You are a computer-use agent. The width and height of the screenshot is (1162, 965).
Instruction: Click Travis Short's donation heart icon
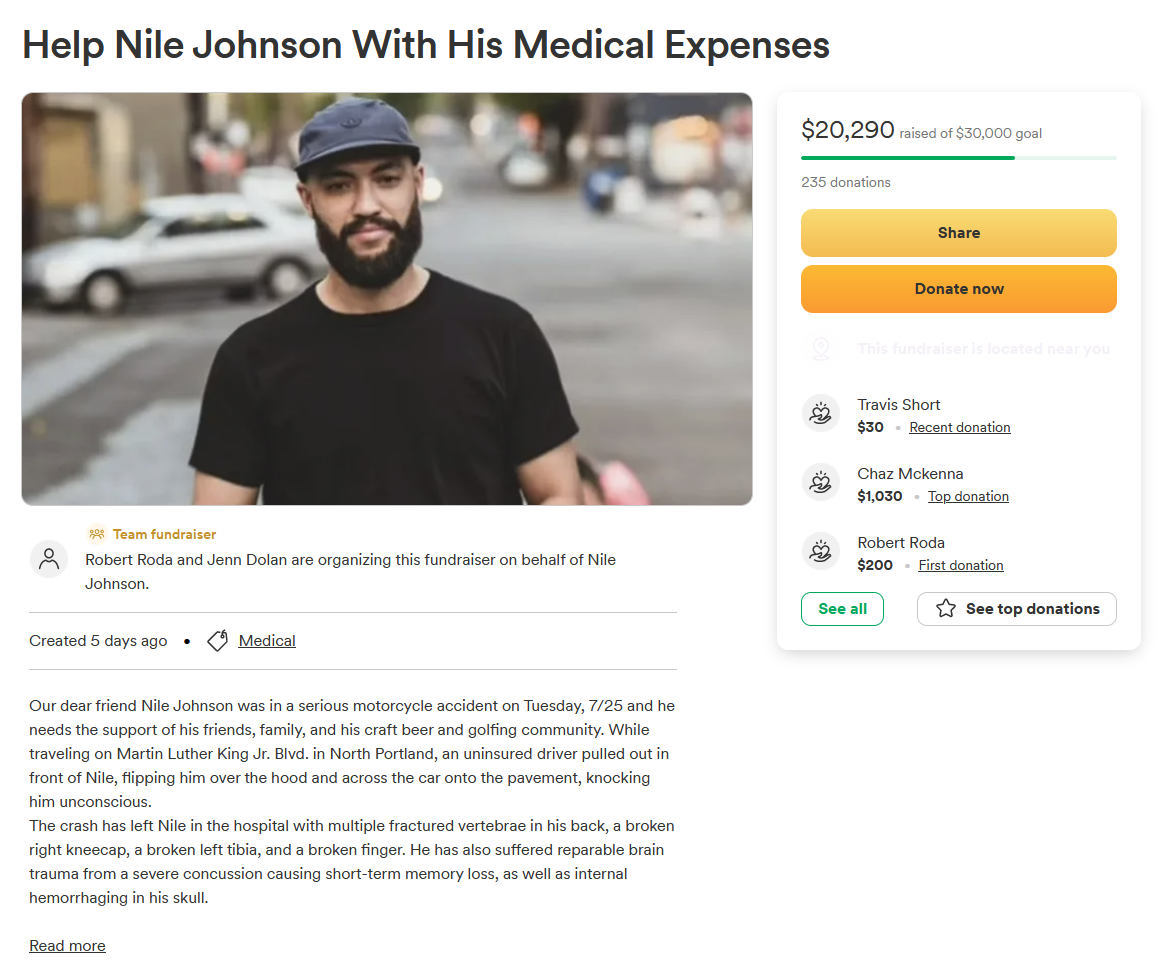coord(821,414)
